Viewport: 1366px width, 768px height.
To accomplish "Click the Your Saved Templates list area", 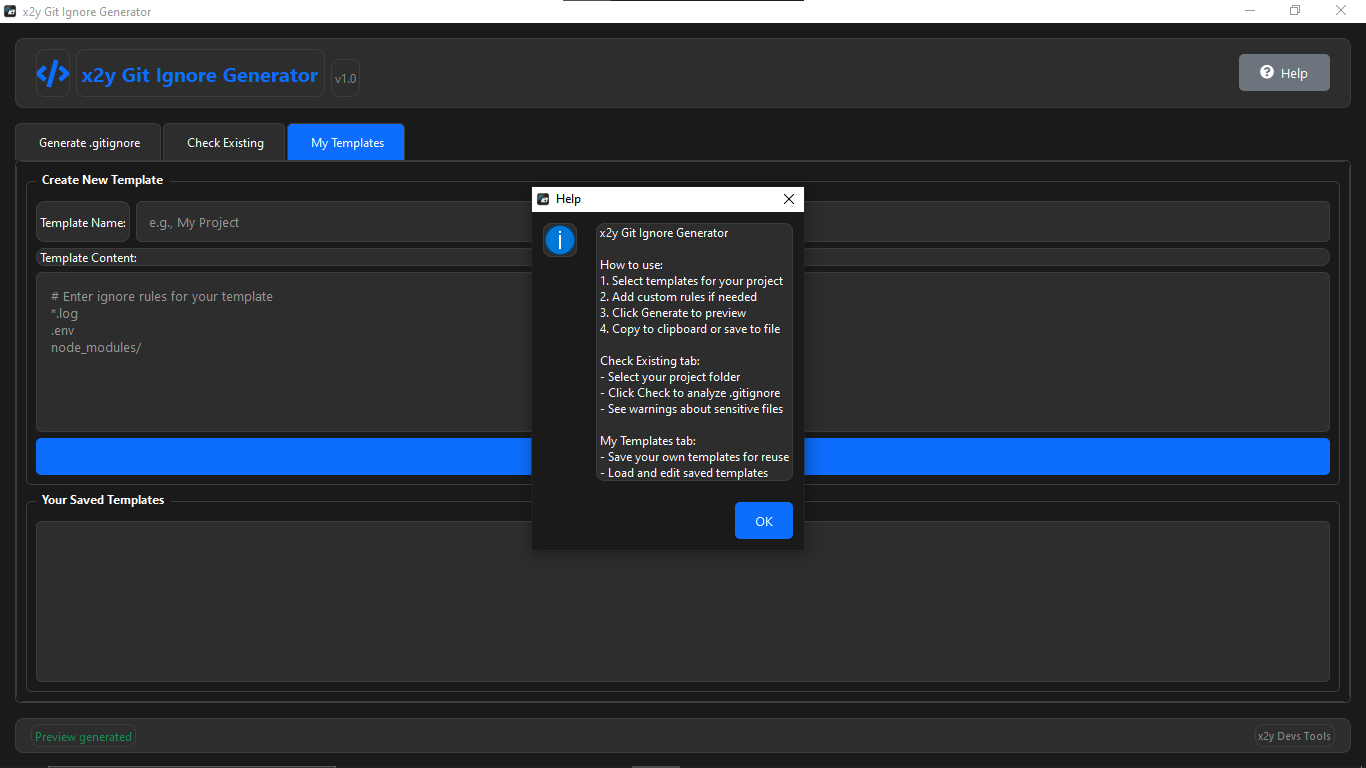I will [300, 600].
